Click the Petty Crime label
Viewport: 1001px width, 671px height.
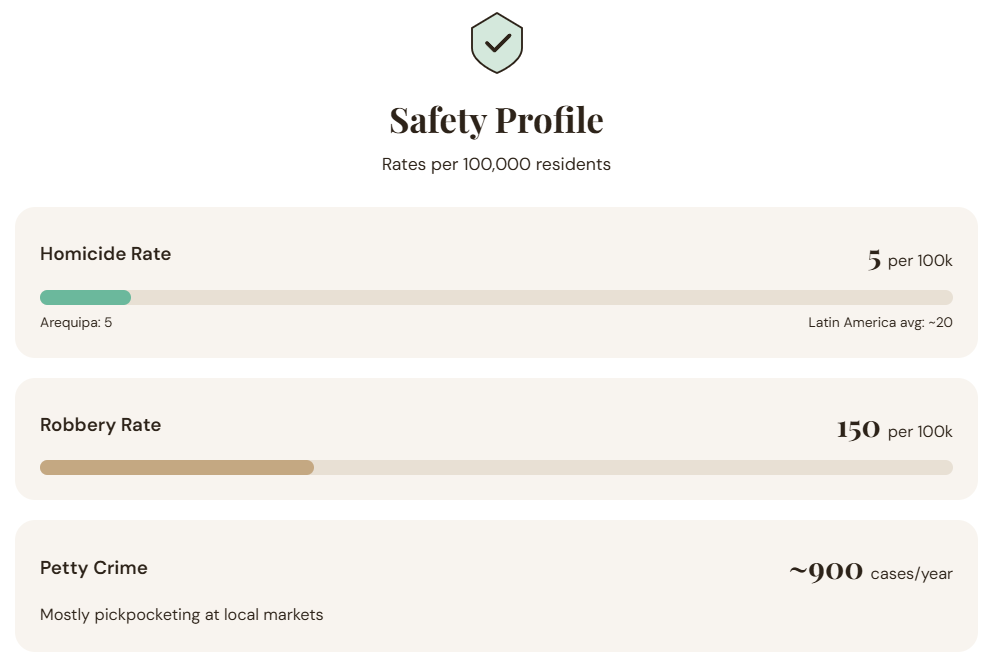pyautogui.click(x=94, y=568)
